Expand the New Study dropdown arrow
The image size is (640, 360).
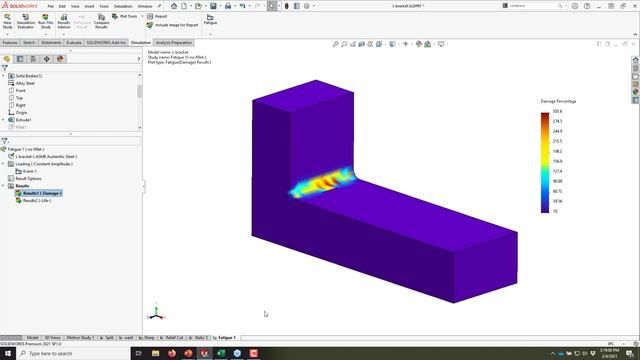(x=7, y=34)
